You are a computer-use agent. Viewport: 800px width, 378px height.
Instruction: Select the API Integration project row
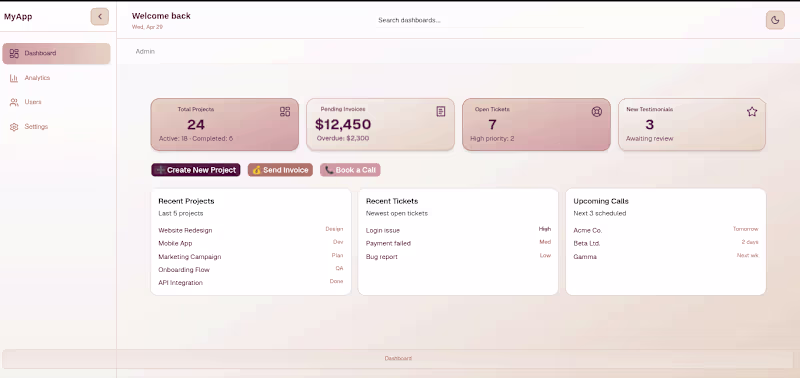coord(251,283)
